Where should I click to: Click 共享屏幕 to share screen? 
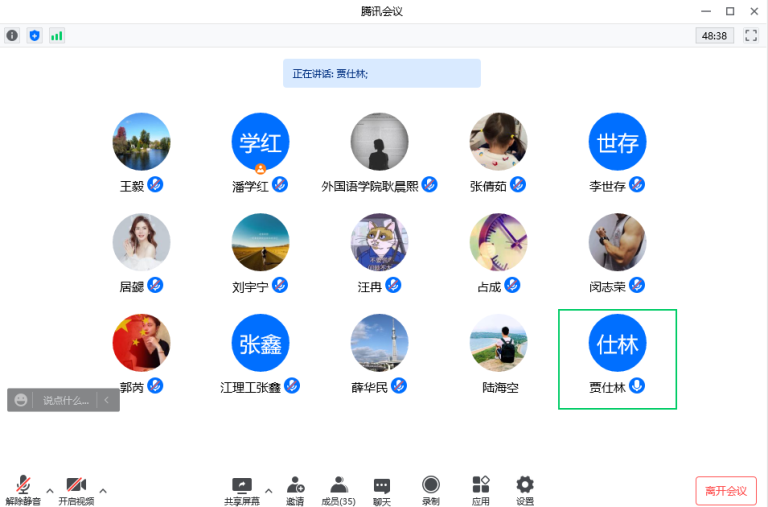point(241,490)
